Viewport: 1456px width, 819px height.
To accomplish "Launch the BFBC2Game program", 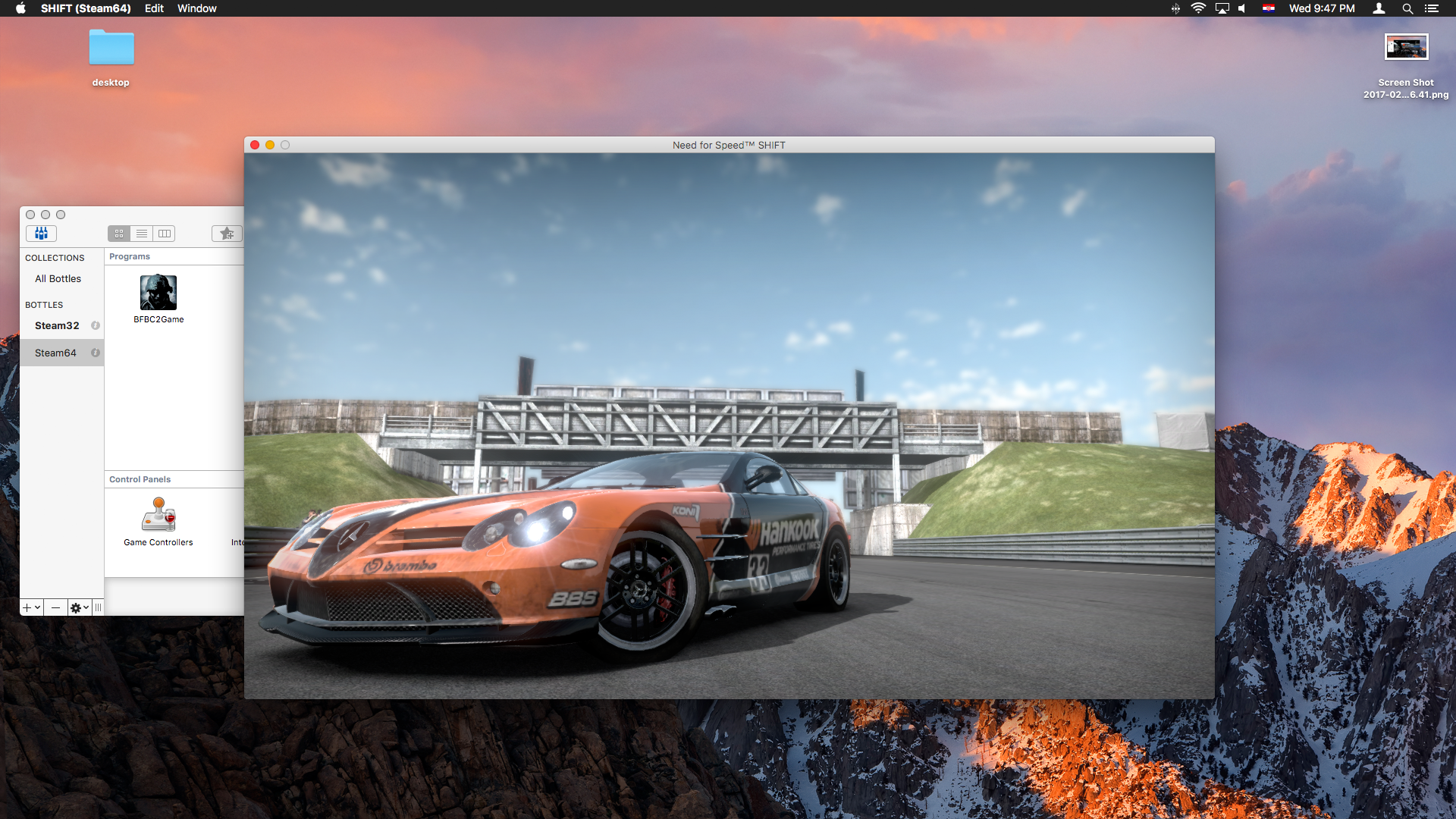I will [158, 292].
